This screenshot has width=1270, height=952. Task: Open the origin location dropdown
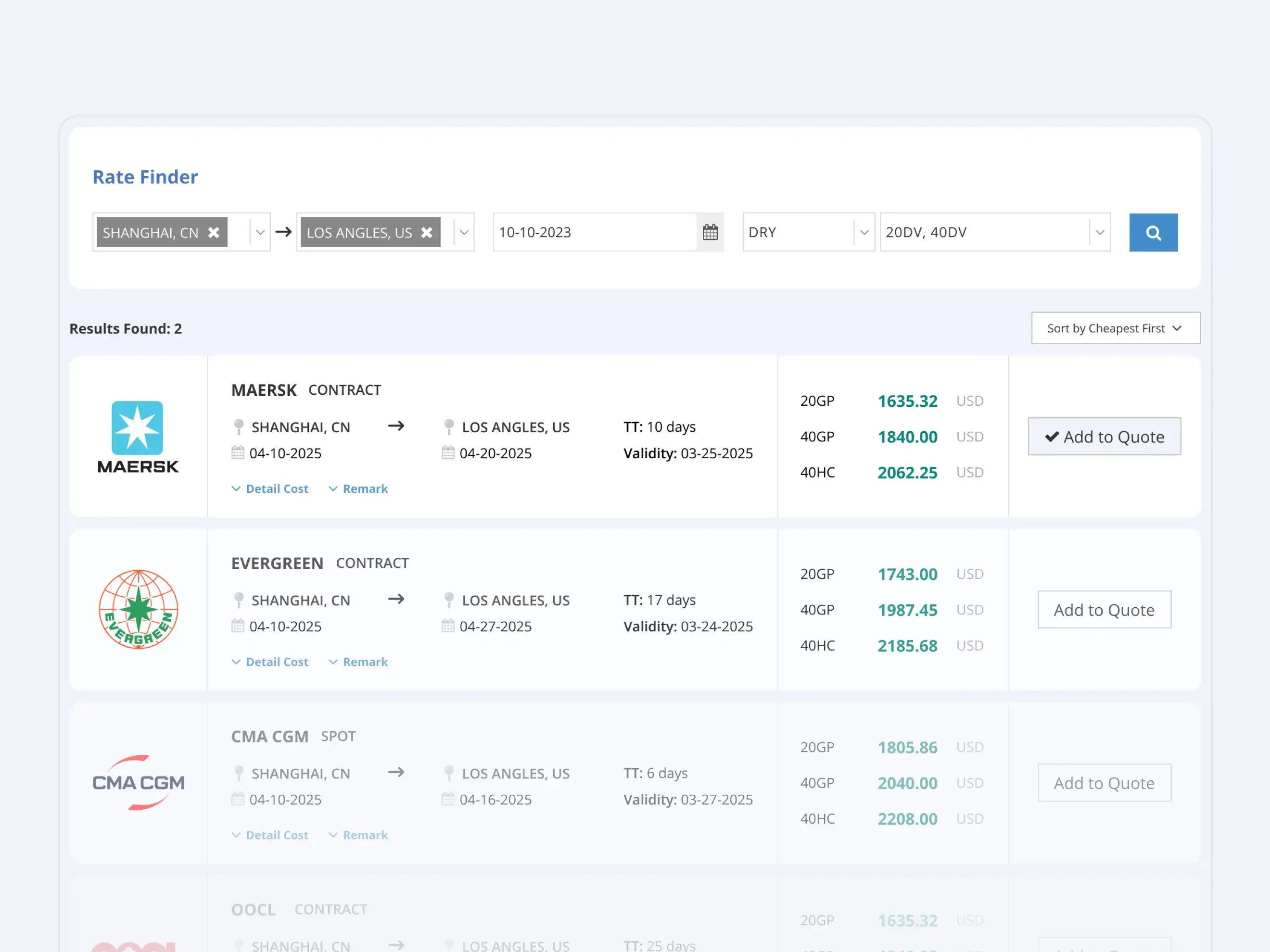pos(260,232)
